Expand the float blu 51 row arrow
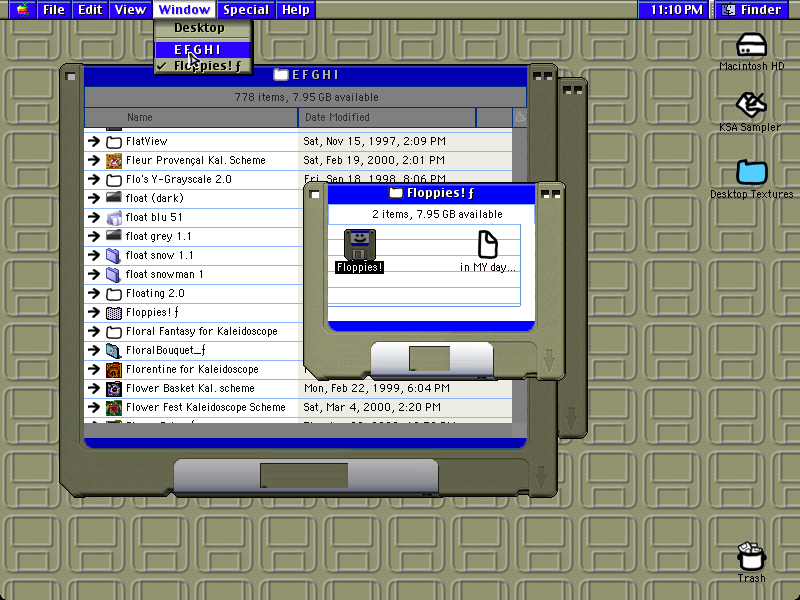 (93, 217)
